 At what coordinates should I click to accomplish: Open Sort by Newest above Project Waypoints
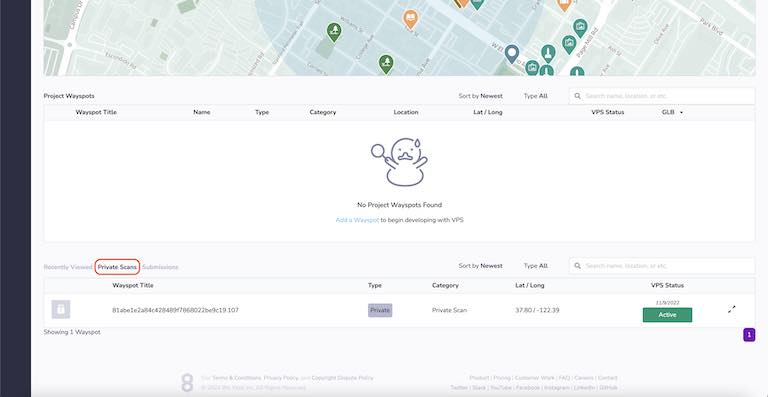[x=480, y=96]
